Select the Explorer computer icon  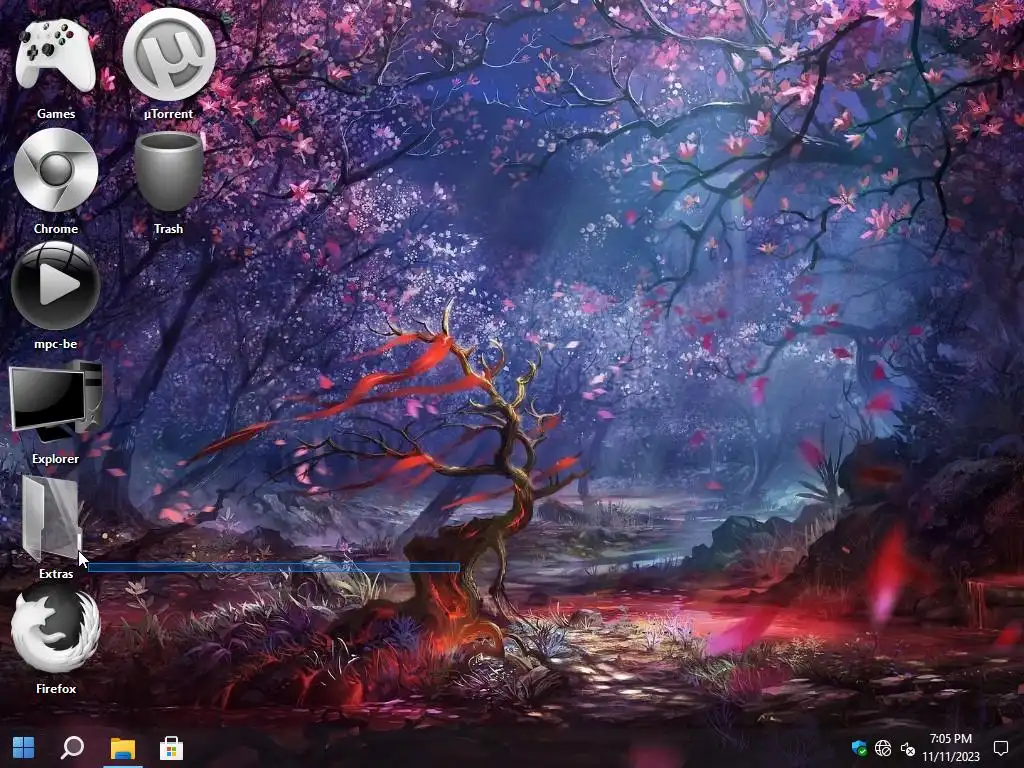coord(56,401)
